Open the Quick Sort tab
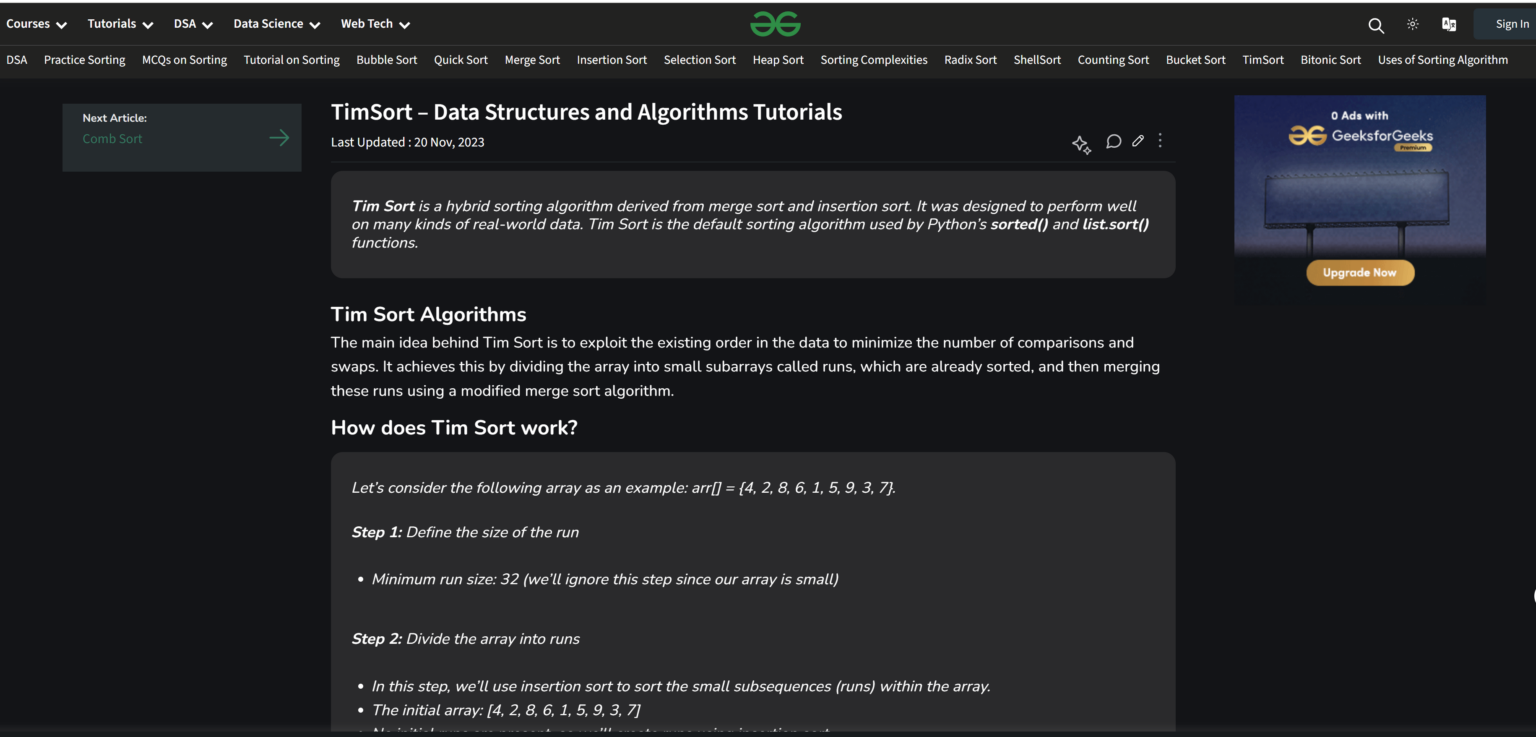Screen dimensions: 1536x737 pos(461,60)
